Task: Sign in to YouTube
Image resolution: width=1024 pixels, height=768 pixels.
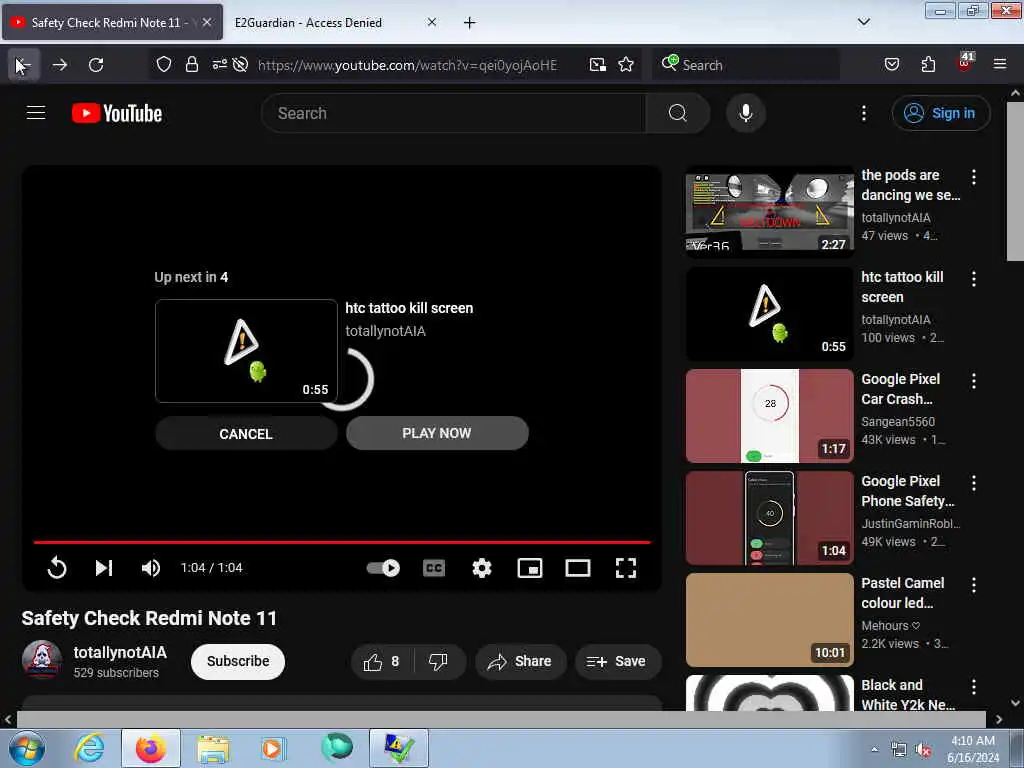Action: (940, 113)
